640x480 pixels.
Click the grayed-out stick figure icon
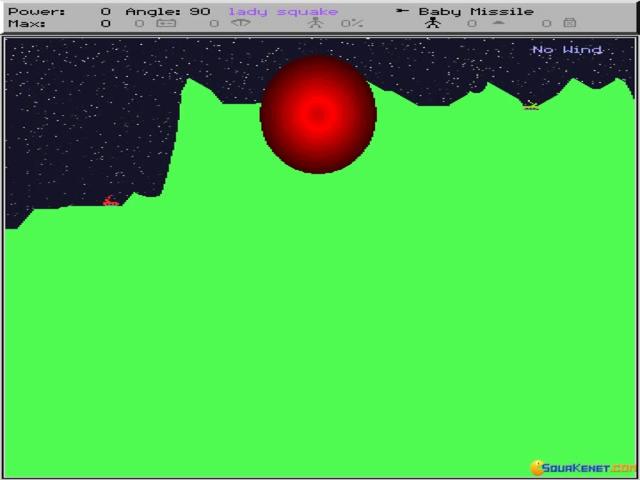316,23
